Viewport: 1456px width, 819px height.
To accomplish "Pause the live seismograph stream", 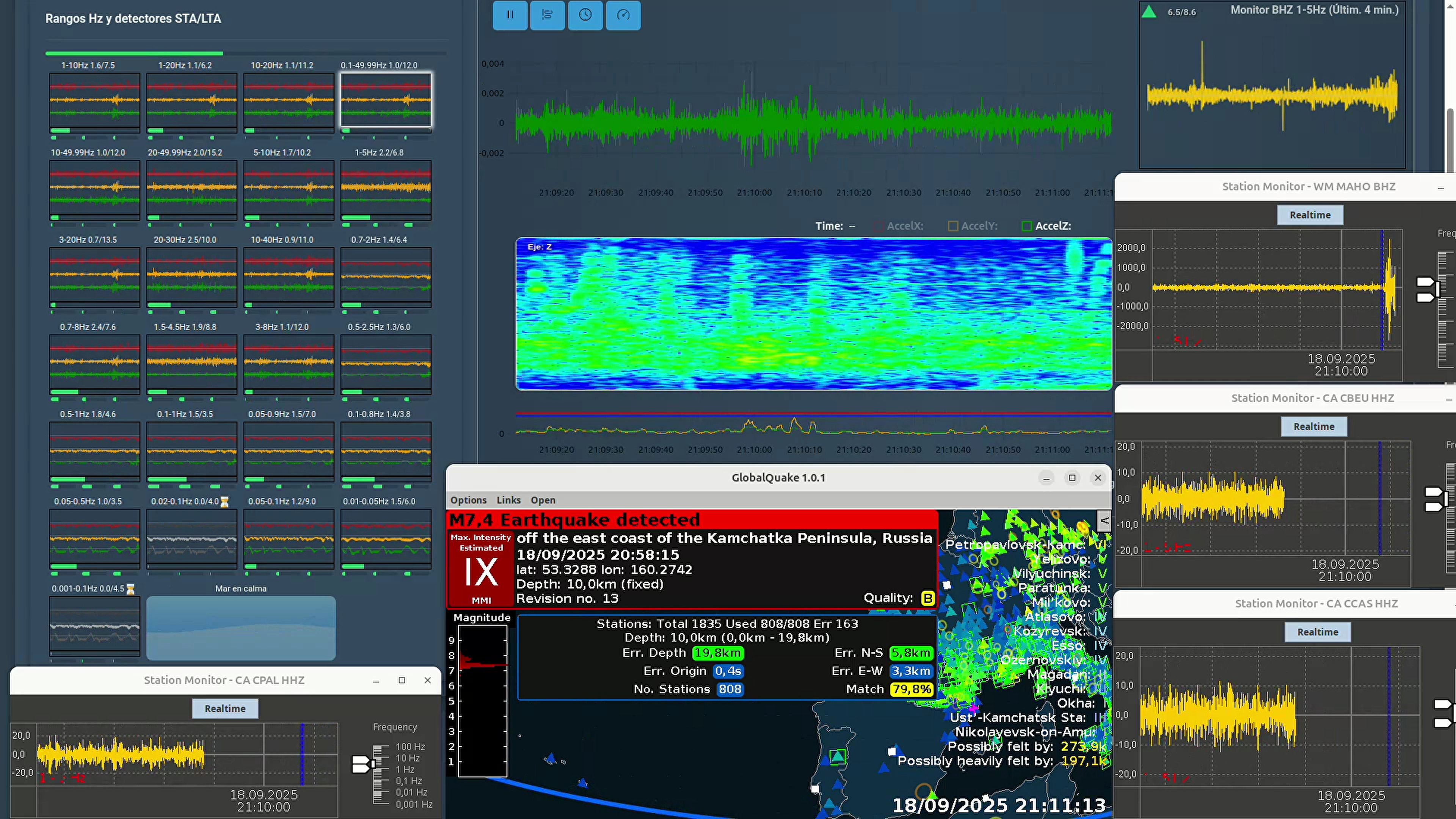I will (510, 15).
